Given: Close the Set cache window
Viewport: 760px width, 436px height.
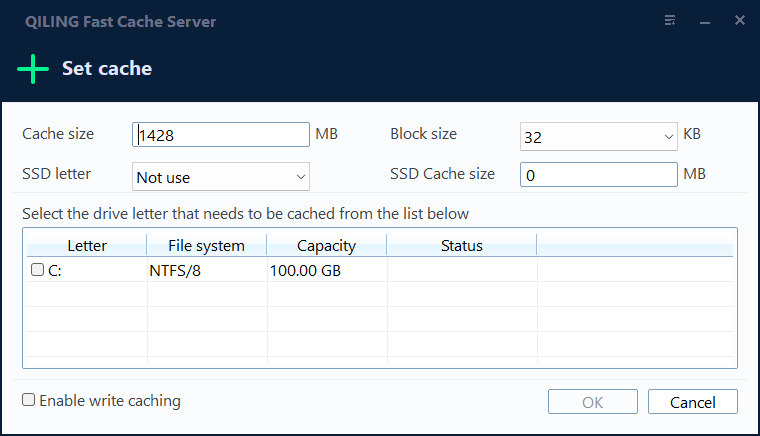Looking at the screenshot, I should point(740,20).
